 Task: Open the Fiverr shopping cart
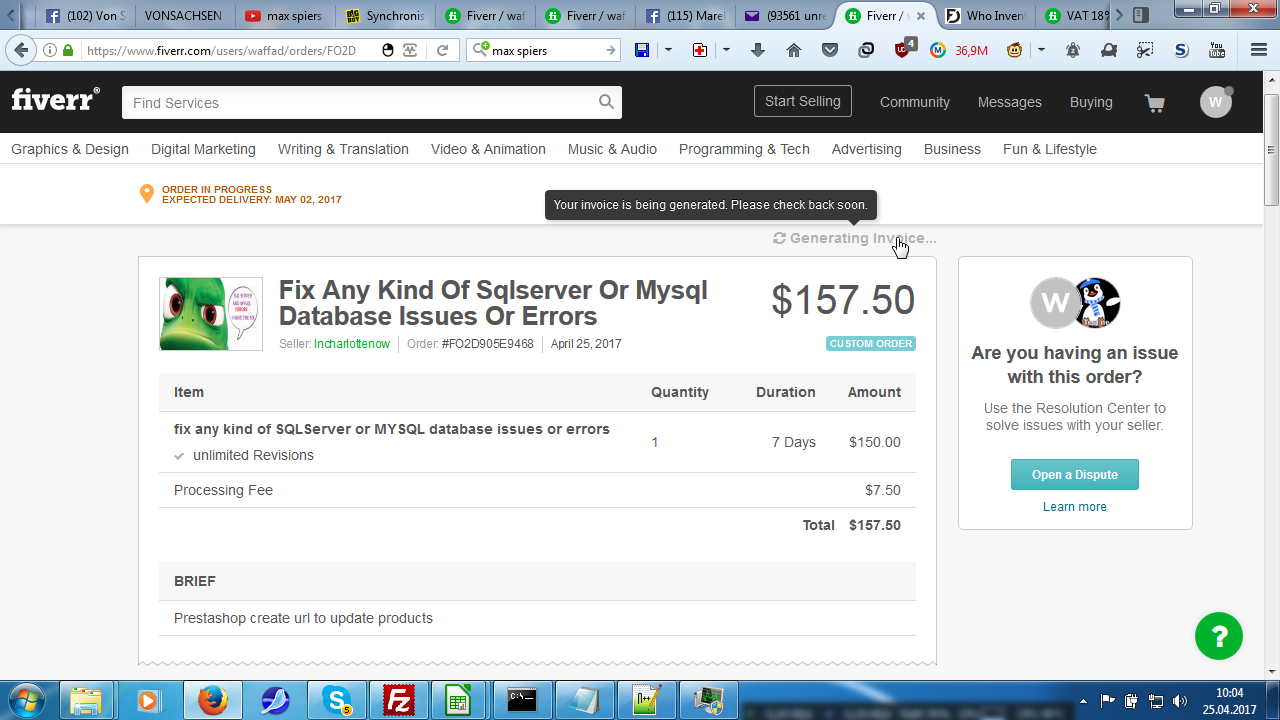[x=1155, y=103]
